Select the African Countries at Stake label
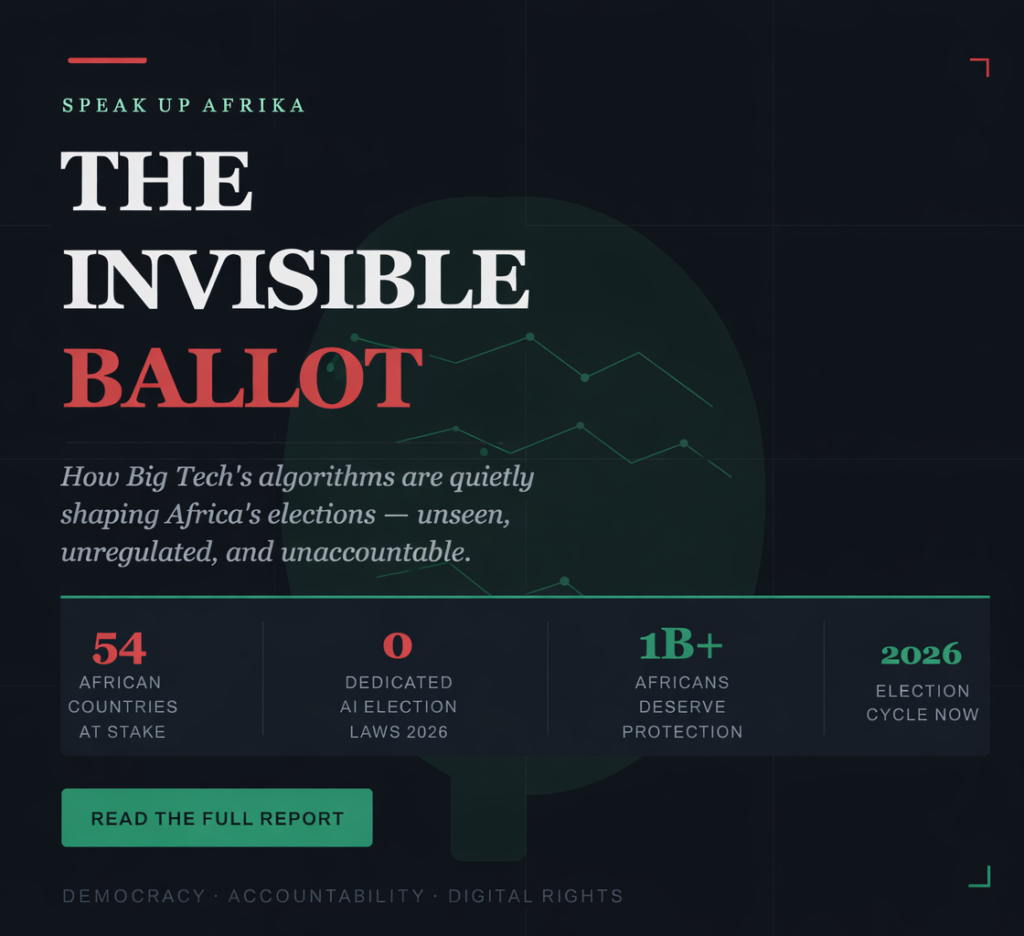 pos(122,707)
